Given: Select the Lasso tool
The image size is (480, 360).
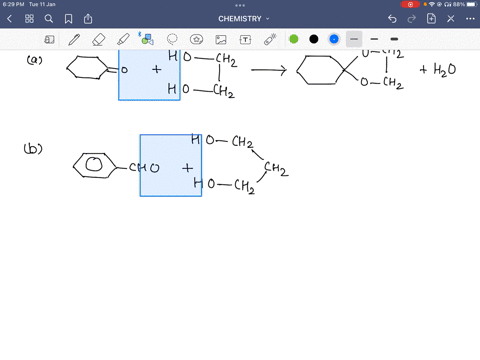Looking at the screenshot, I should click(x=172, y=39).
